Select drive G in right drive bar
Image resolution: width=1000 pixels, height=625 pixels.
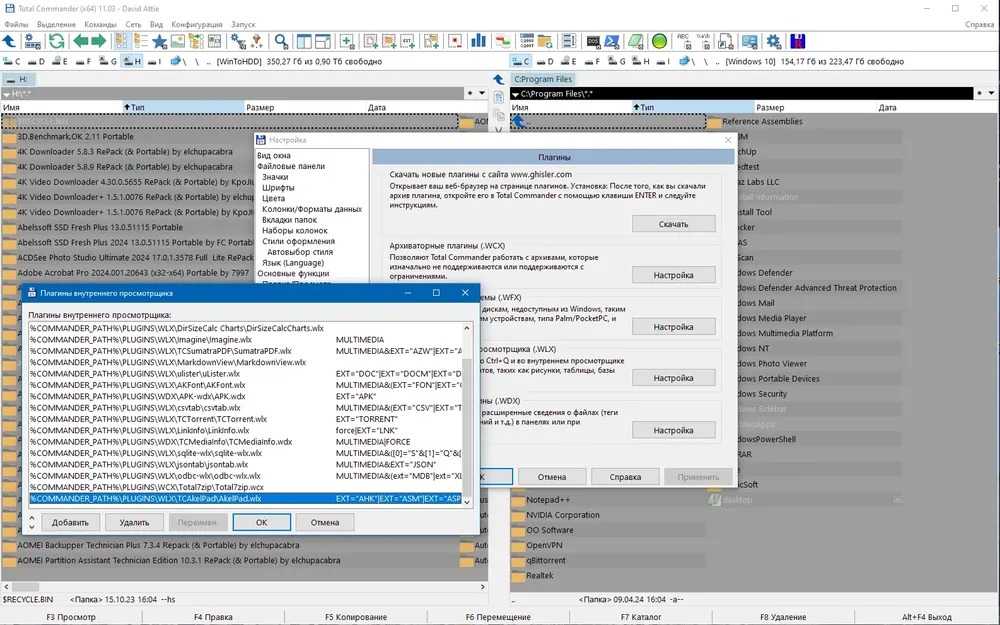(617, 62)
